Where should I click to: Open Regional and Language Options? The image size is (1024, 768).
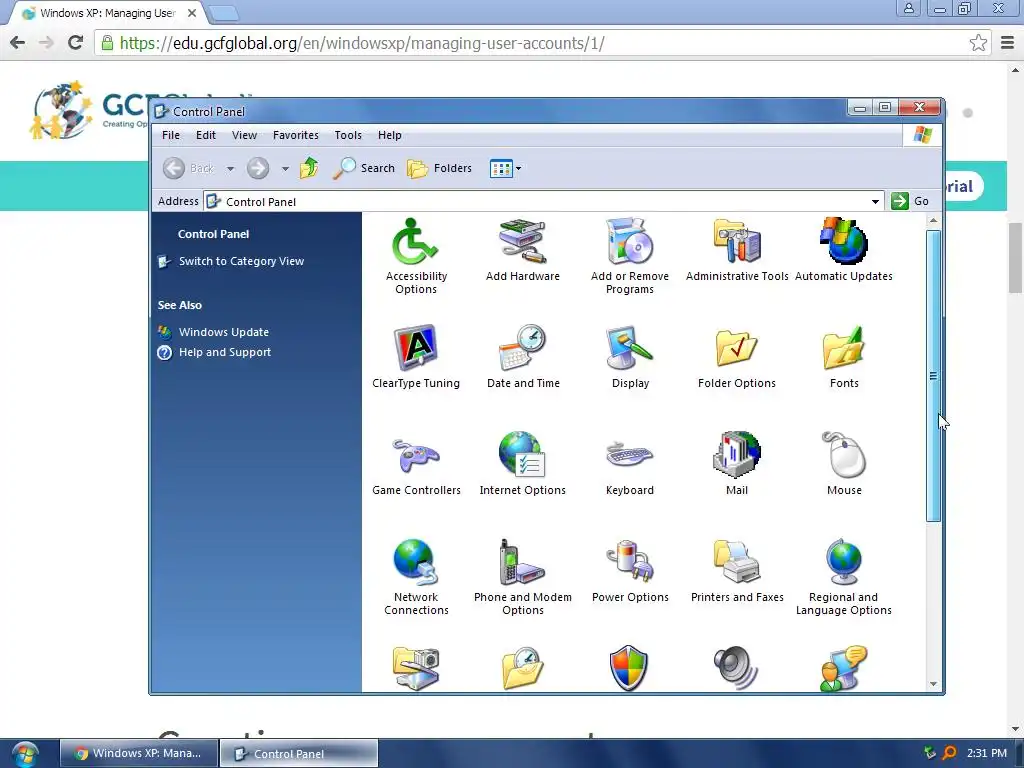click(x=844, y=577)
